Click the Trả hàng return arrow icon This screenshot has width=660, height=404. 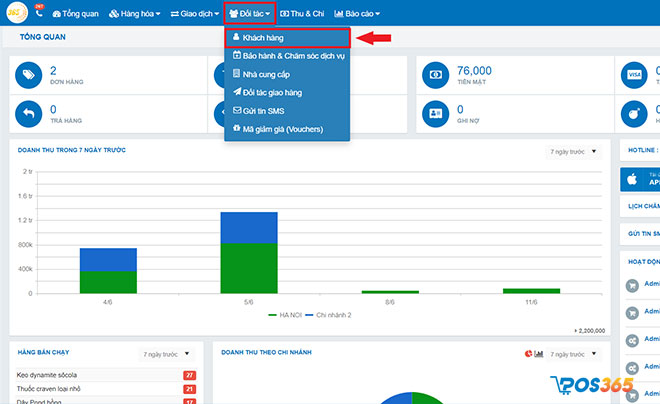coord(29,114)
